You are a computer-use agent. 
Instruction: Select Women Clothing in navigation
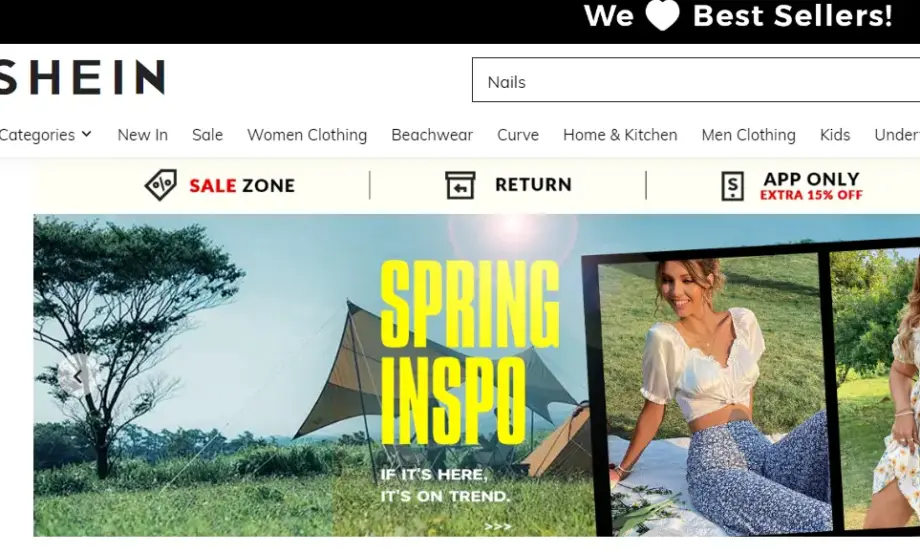pyautogui.click(x=307, y=135)
